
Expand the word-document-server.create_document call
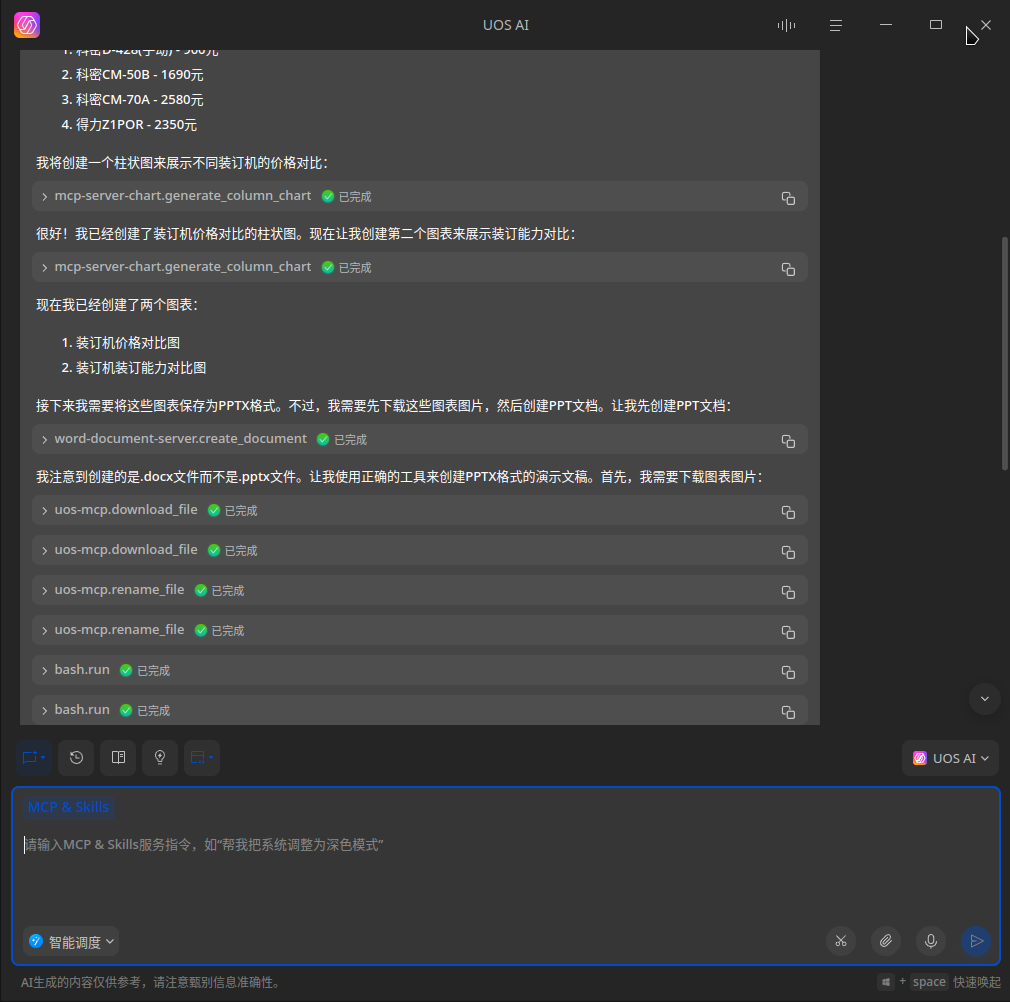(x=44, y=439)
